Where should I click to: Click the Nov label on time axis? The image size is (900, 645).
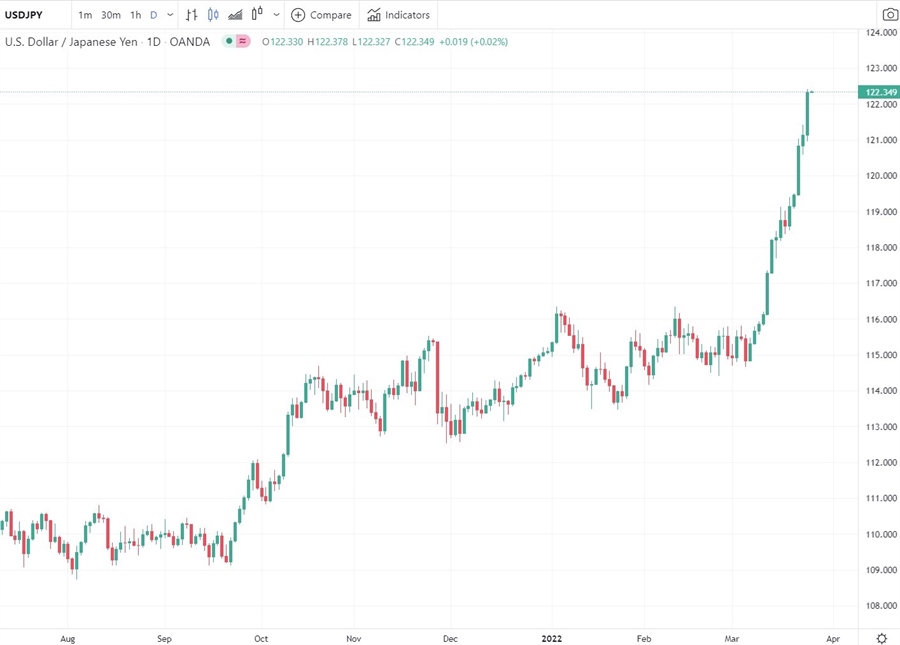[x=354, y=639]
